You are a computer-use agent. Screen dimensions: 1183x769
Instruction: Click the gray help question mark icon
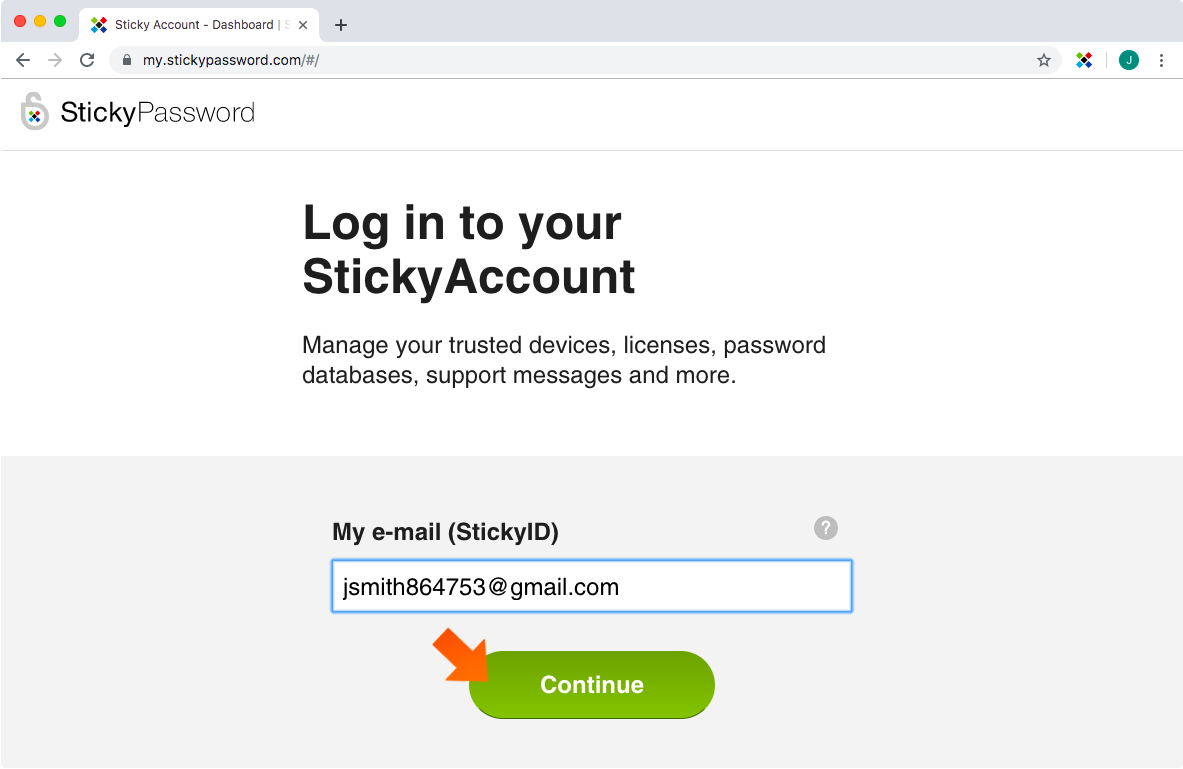click(825, 528)
